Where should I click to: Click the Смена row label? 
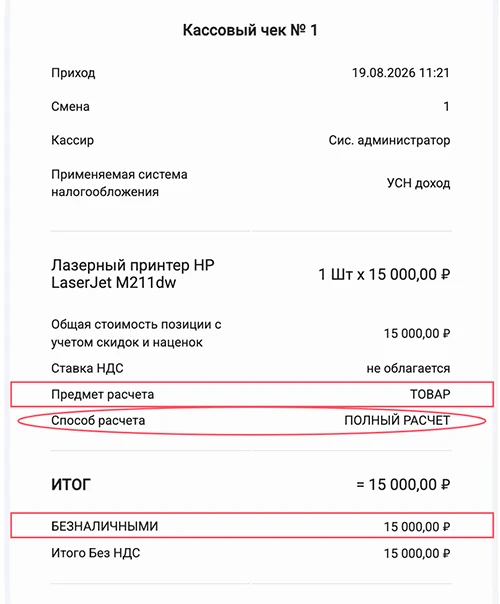click(x=70, y=107)
